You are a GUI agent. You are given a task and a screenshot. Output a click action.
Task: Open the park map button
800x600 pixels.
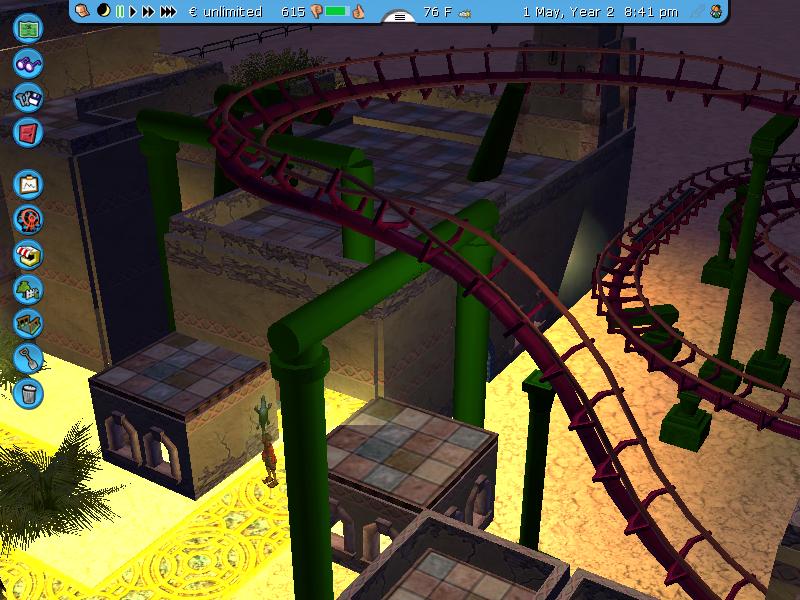(x=28, y=28)
